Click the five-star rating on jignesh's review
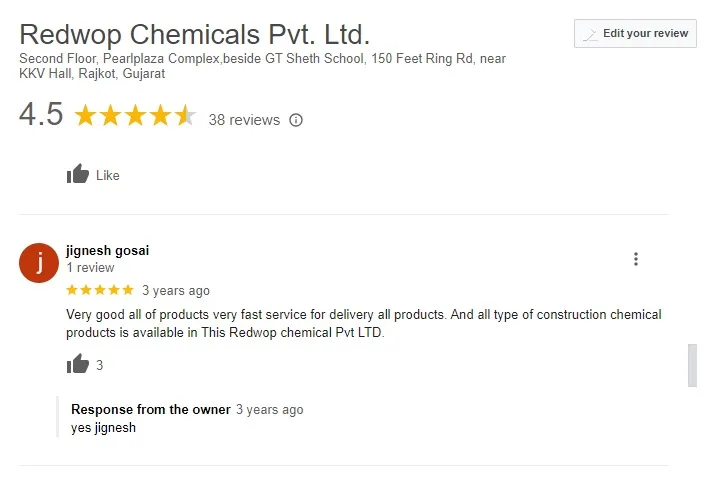 tap(100, 290)
